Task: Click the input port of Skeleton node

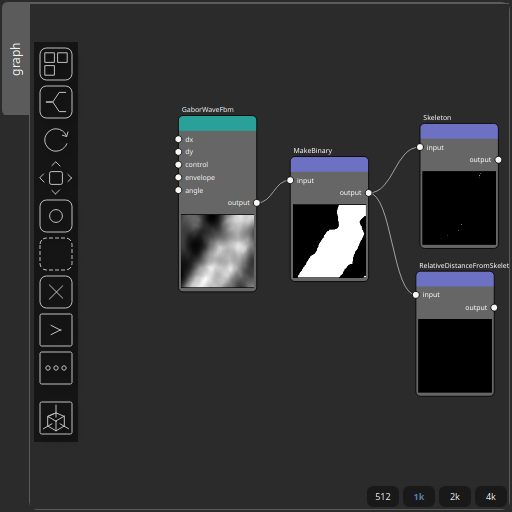Action: (x=420, y=147)
